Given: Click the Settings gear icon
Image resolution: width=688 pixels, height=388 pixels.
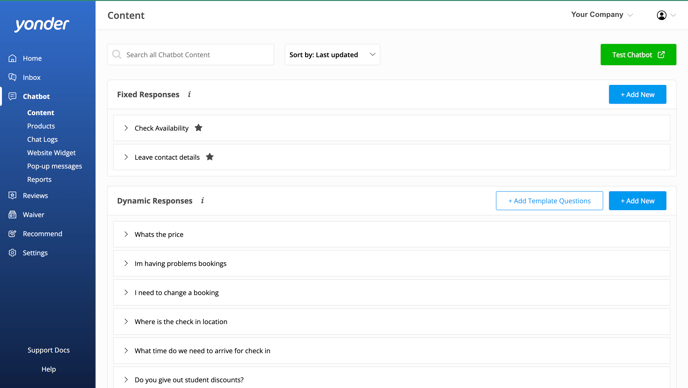Looking at the screenshot, I should [x=12, y=253].
